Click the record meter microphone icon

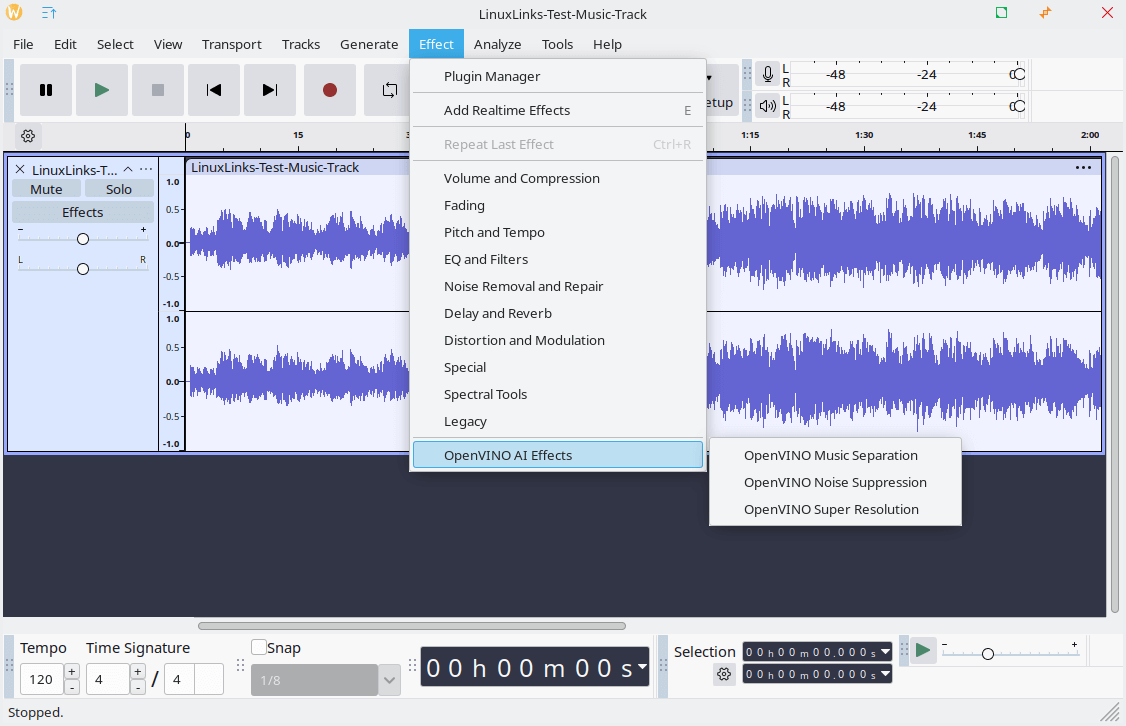[768, 74]
